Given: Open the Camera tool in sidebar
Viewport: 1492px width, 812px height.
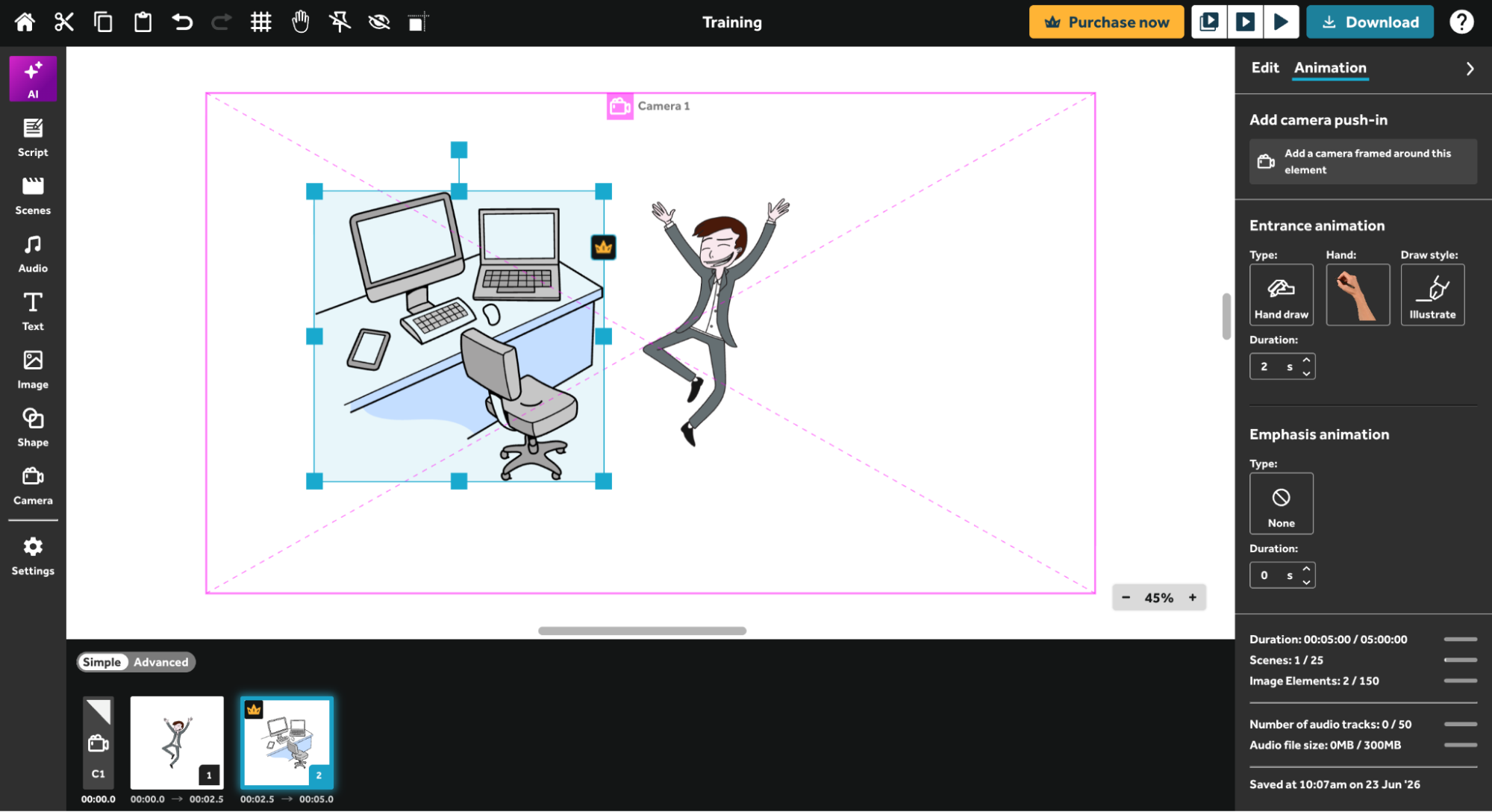Looking at the screenshot, I should 33,487.
